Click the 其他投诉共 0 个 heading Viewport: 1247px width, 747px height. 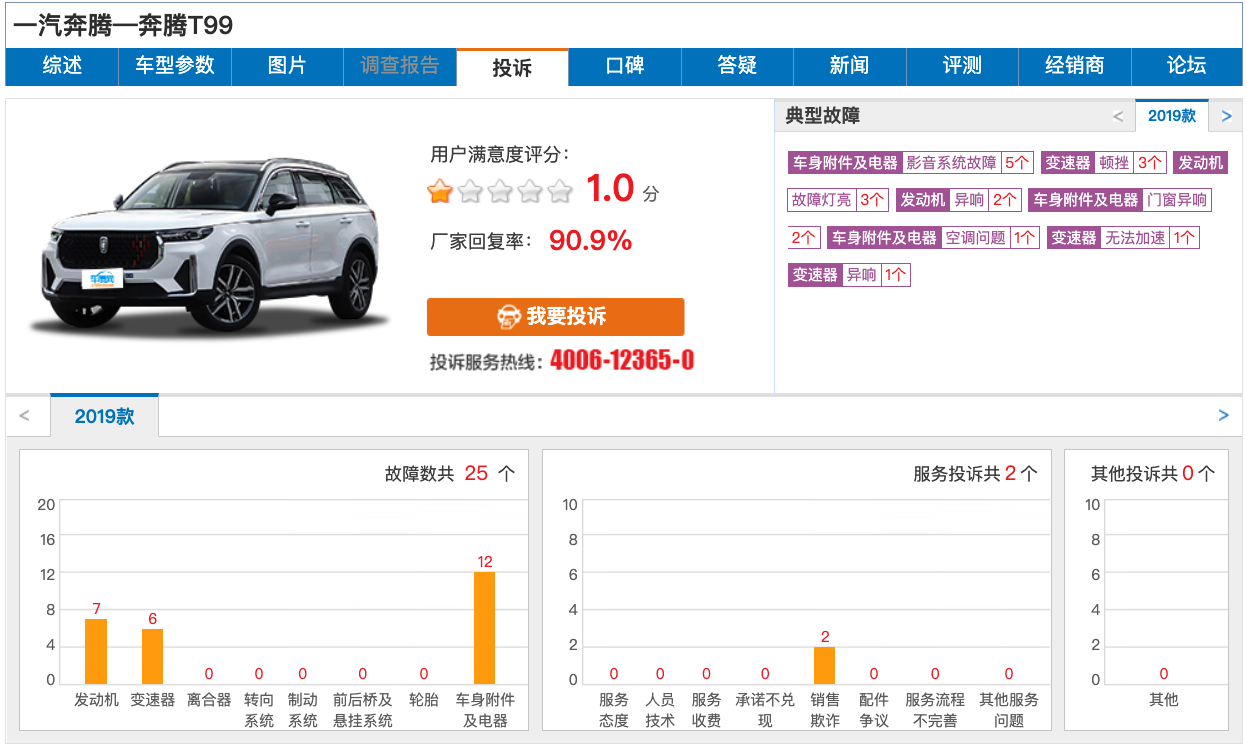(x=1153, y=474)
